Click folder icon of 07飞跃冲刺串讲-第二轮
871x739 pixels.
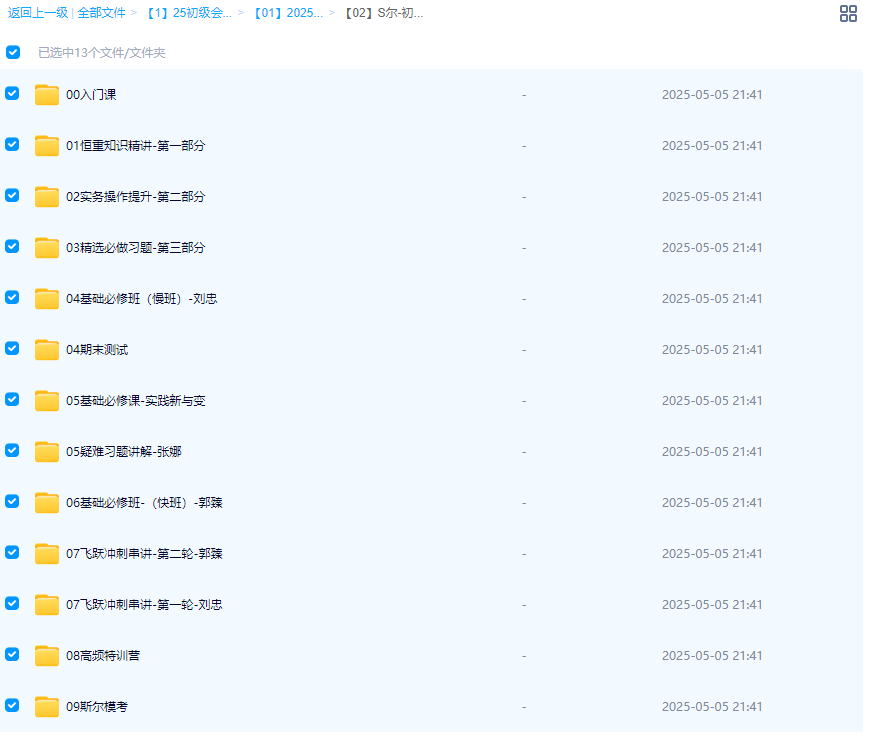(x=47, y=556)
